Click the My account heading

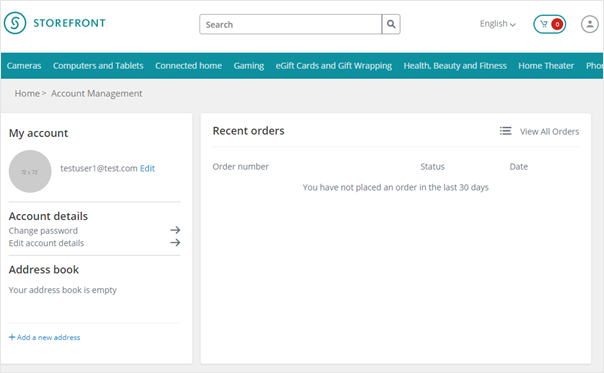pyautogui.click(x=39, y=133)
